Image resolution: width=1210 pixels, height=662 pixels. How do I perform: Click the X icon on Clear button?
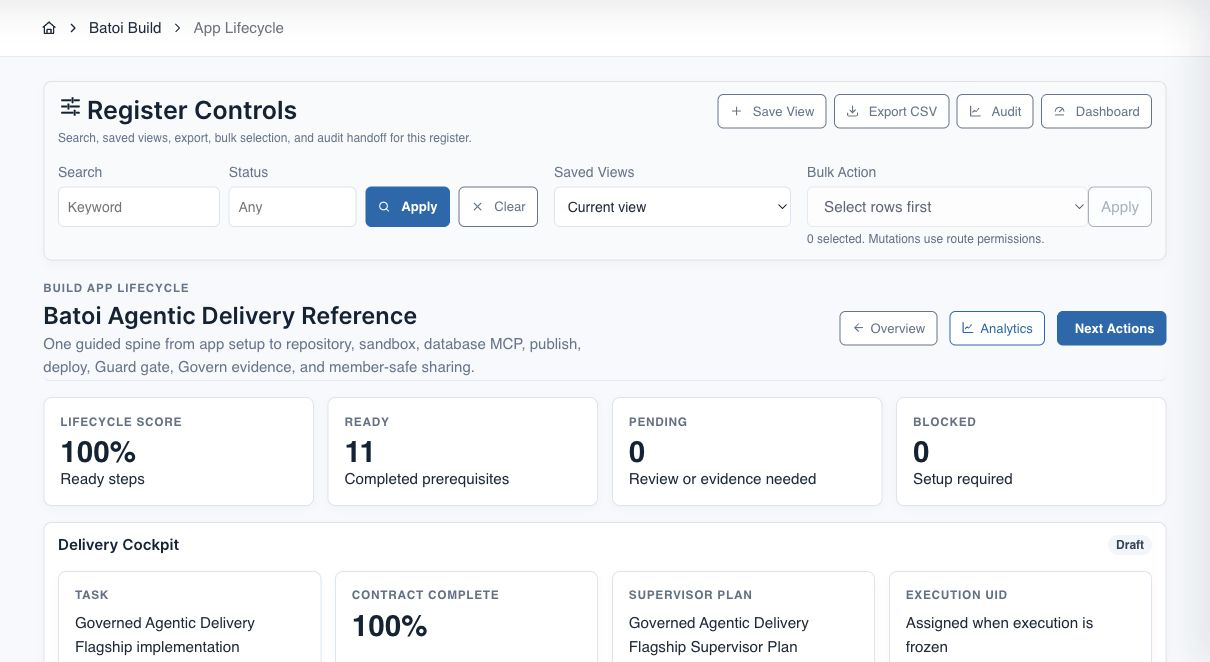tap(477, 207)
